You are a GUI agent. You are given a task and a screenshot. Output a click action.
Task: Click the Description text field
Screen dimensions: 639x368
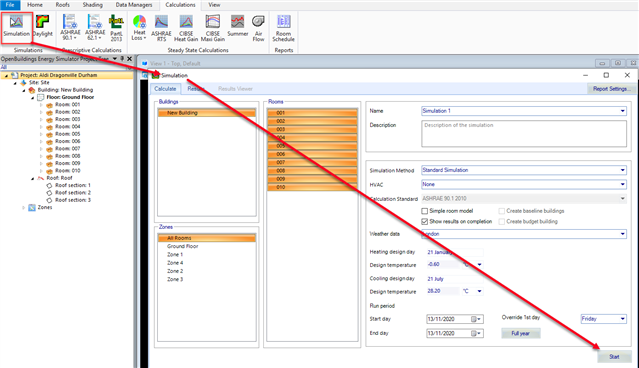pyautogui.click(x=524, y=134)
